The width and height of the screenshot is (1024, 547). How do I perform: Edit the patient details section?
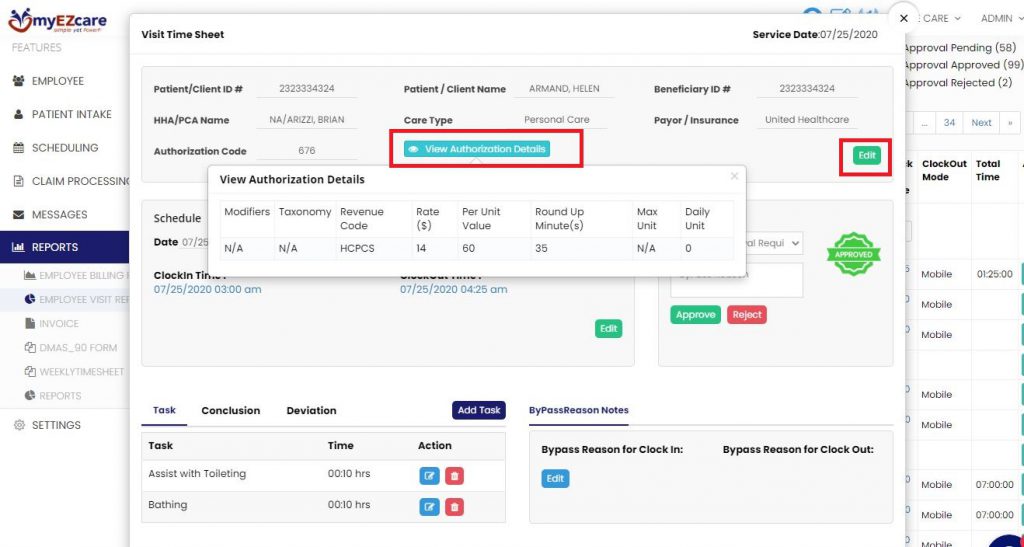pyautogui.click(x=867, y=155)
